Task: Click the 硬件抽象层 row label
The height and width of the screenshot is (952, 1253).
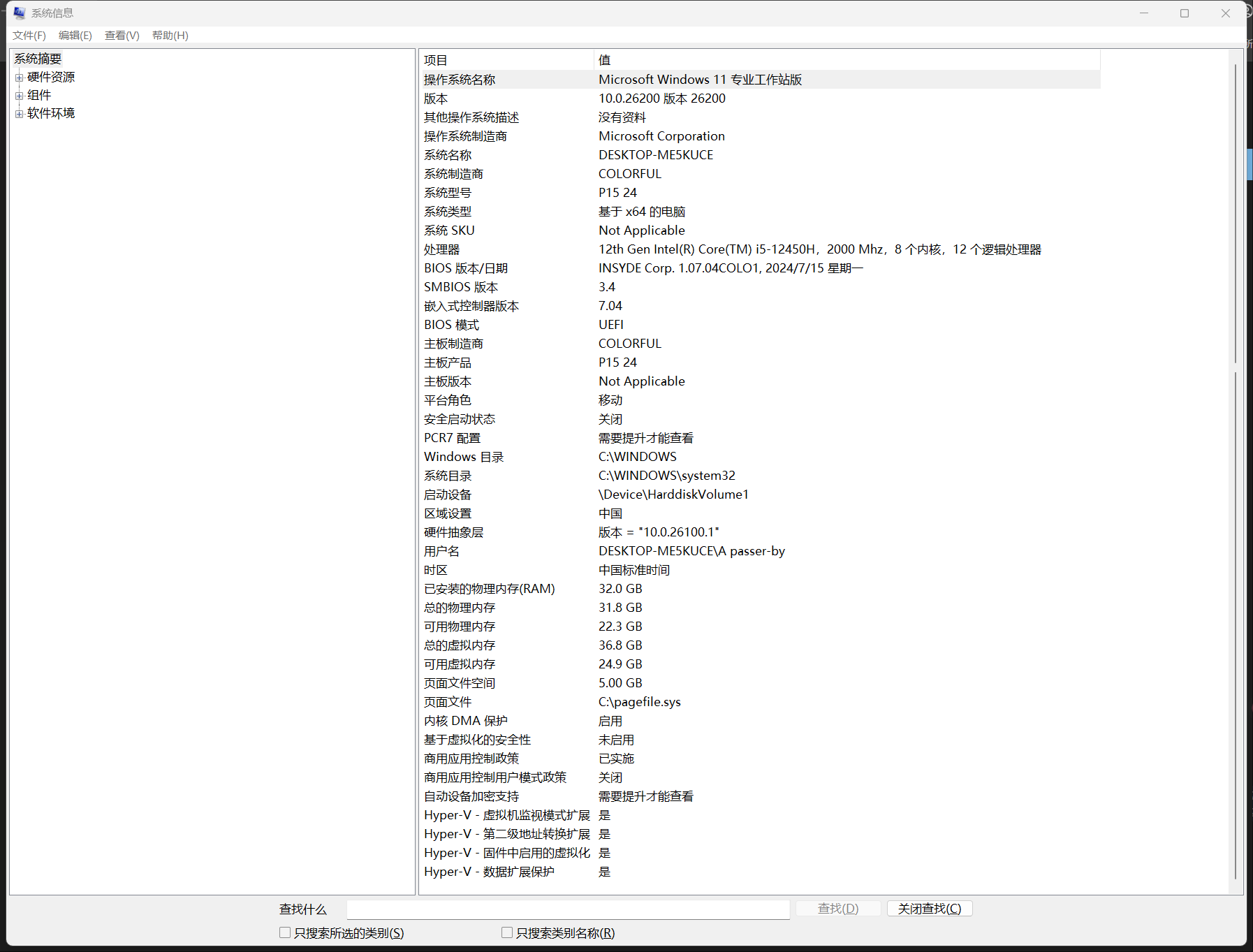Action: (x=453, y=532)
